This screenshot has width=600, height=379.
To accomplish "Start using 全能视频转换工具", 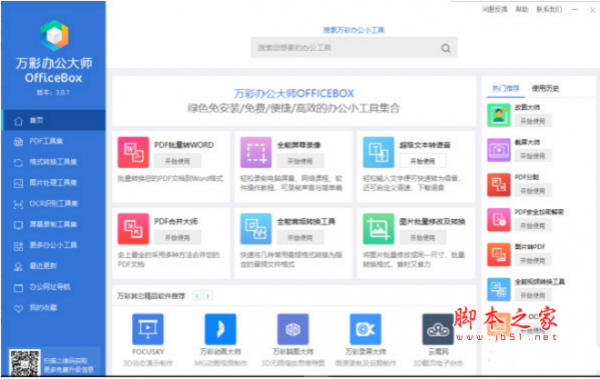I will (533, 296).
